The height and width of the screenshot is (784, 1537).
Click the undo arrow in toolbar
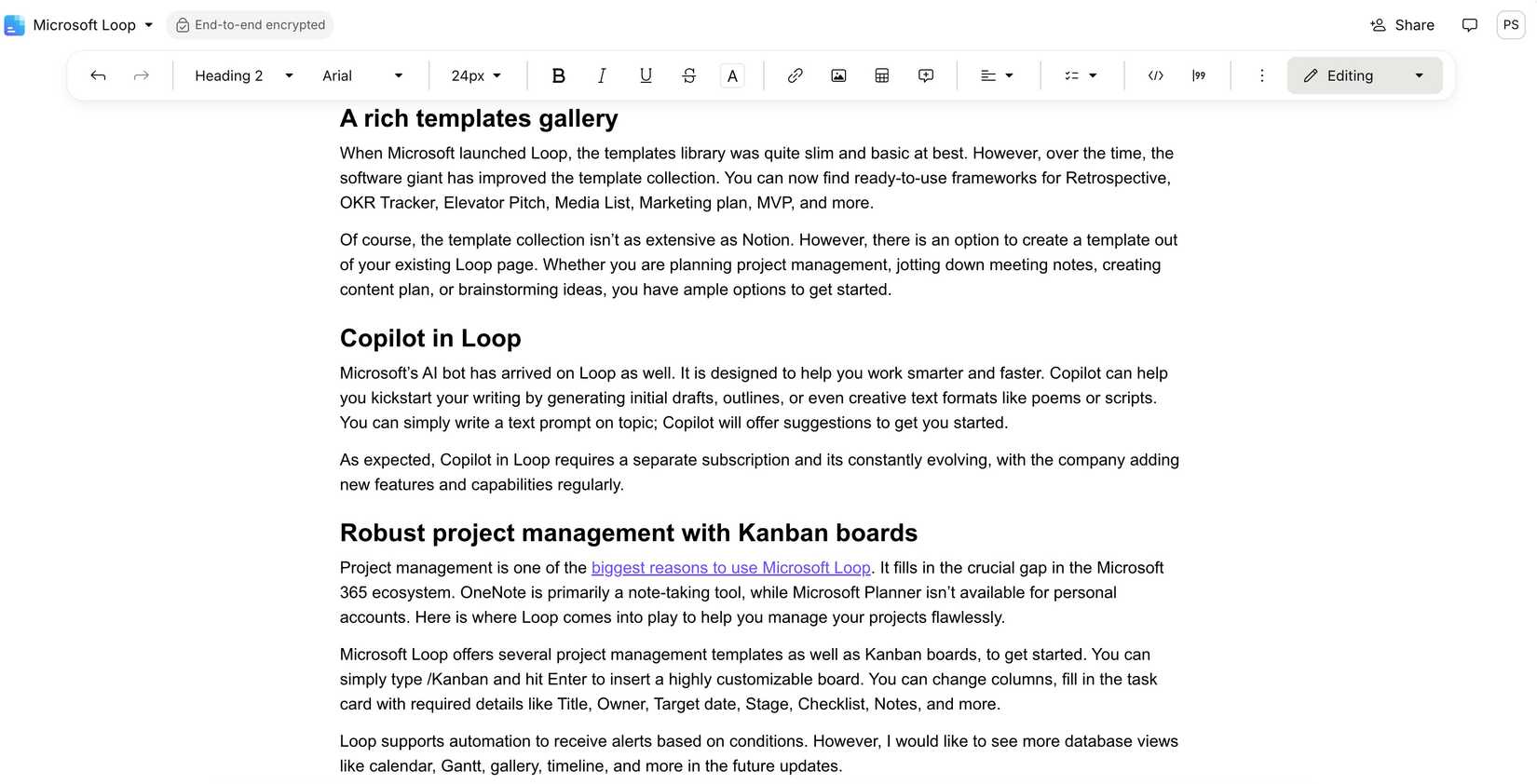pyautogui.click(x=98, y=75)
